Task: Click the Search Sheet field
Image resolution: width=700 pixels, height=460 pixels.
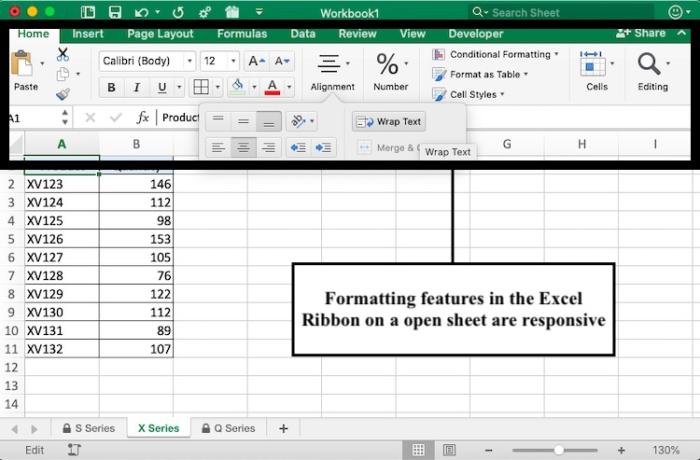Action: click(562, 12)
